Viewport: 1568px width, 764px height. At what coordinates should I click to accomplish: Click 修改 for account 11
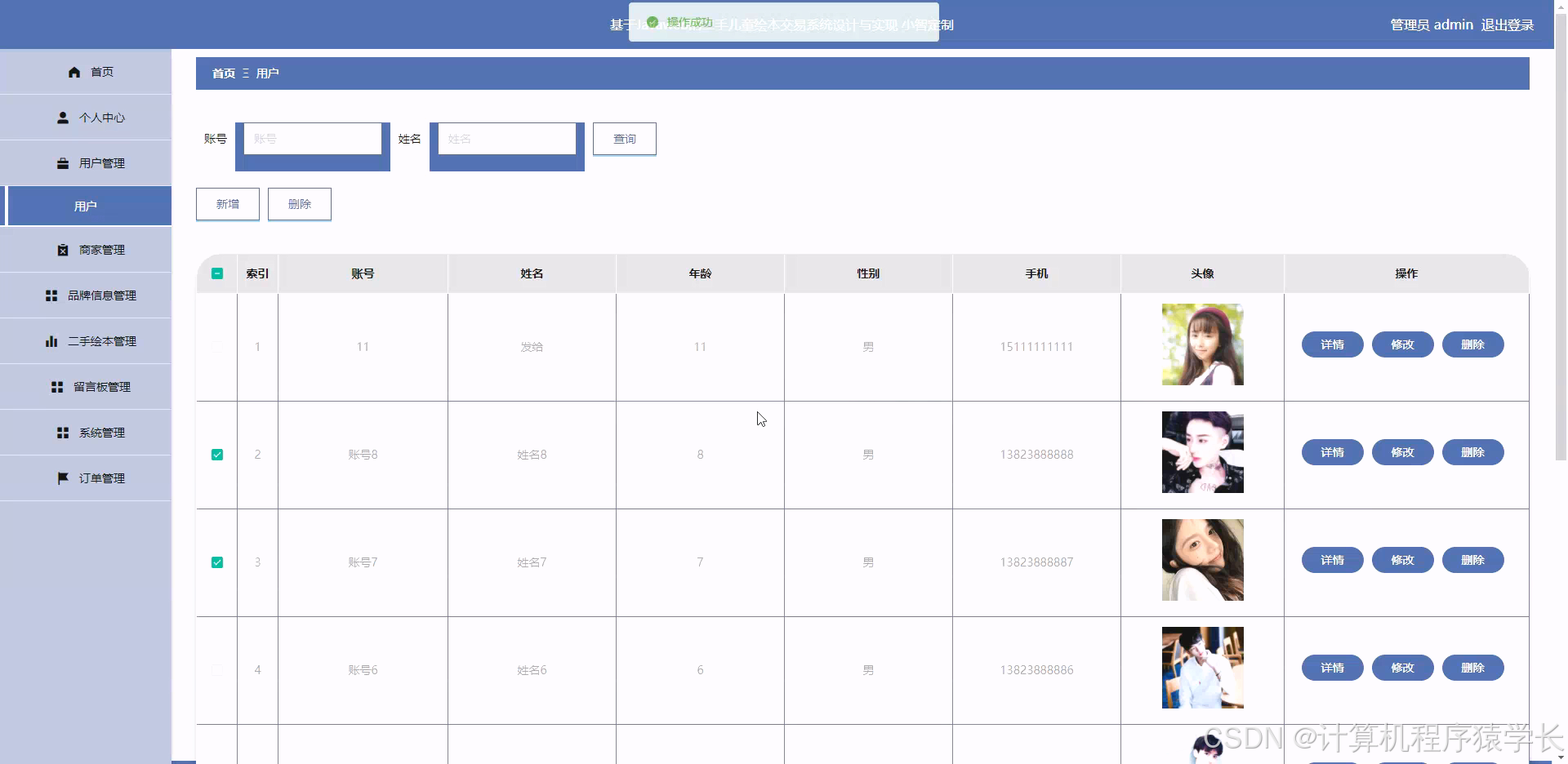[x=1403, y=344]
